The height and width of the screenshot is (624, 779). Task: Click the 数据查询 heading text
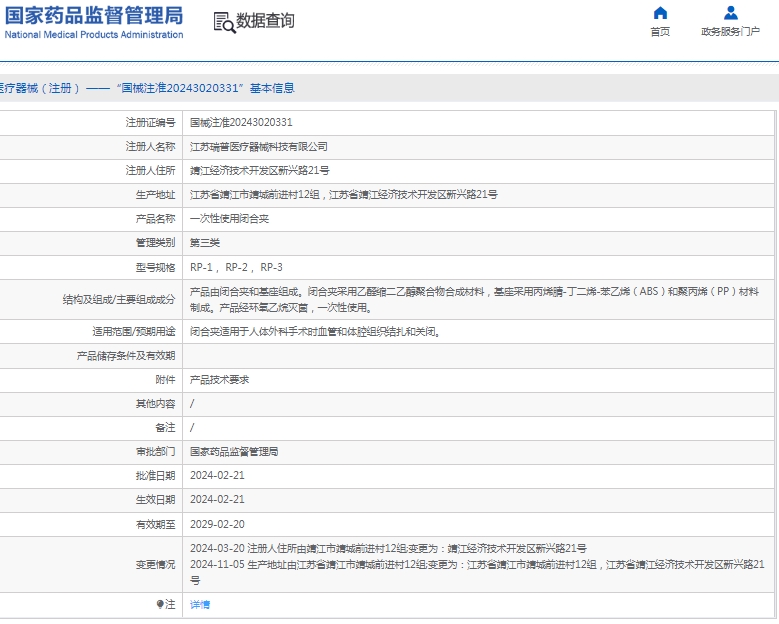tap(265, 21)
